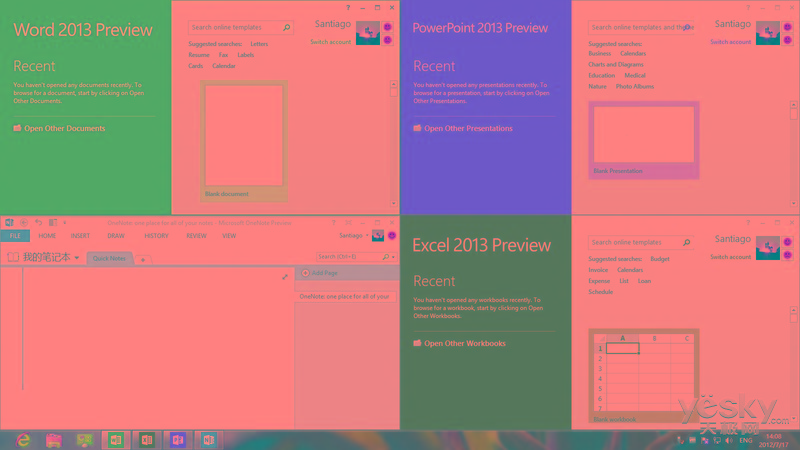Click the undo arrow in OneNote title bar
The height and width of the screenshot is (450, 800).
[x=38, y=222]
